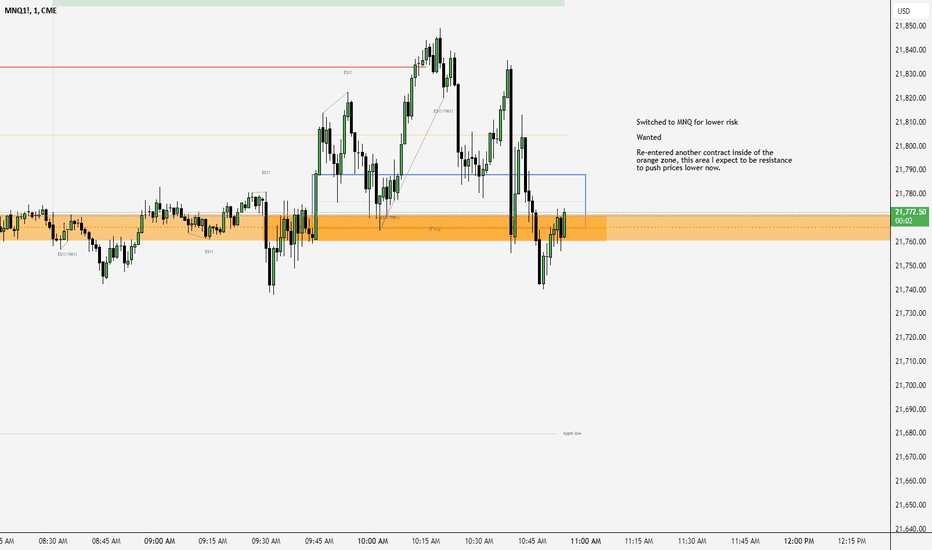Select the "Switched to MNQ for lower risk" note
Screen dimensions: 932x550
[687, 122]
